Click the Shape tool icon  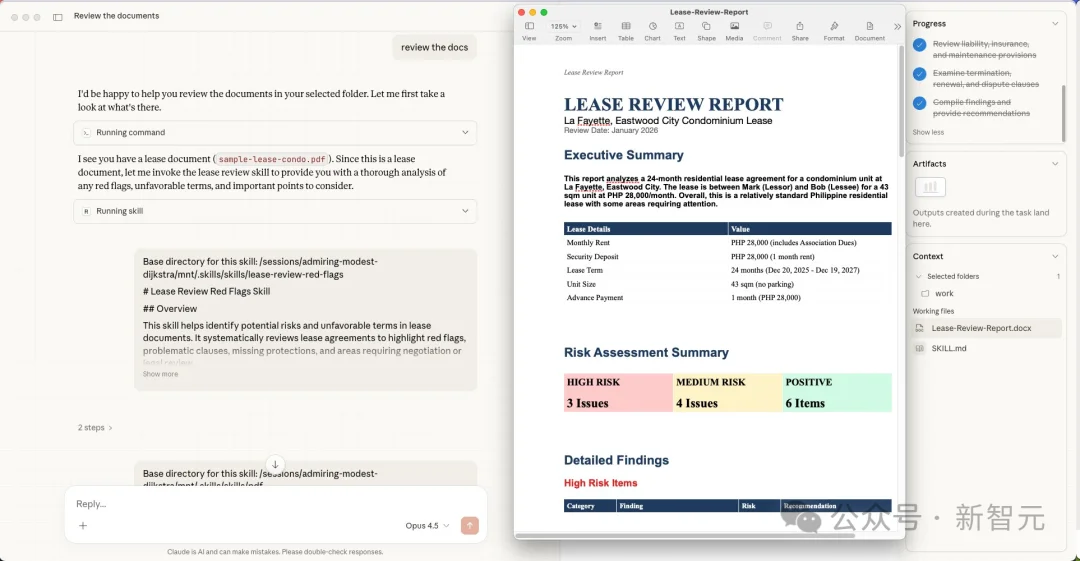tap(706, 30)
